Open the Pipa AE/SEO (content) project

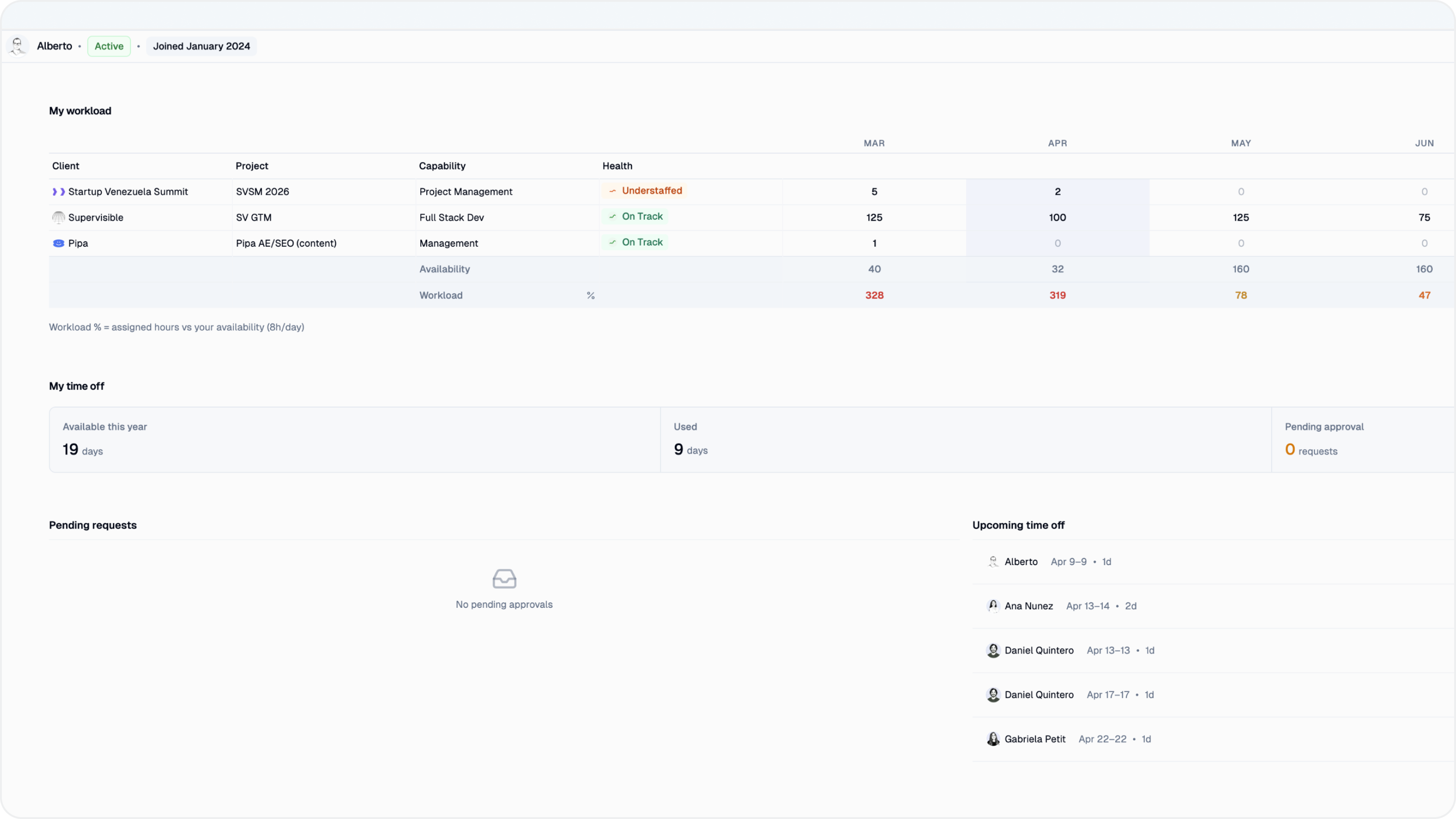pos(286,243)
